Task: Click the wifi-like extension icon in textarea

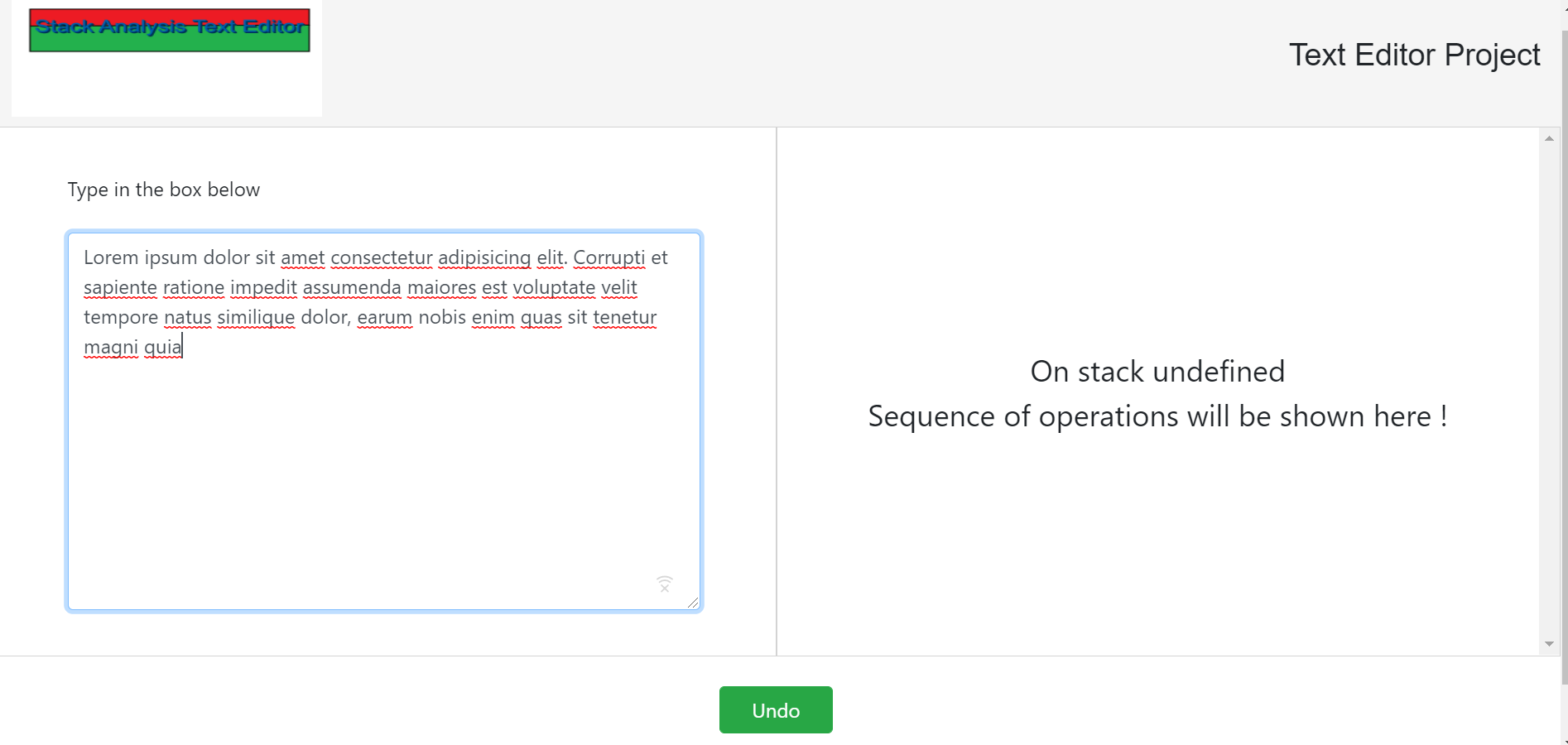Action: pos(664,584)
